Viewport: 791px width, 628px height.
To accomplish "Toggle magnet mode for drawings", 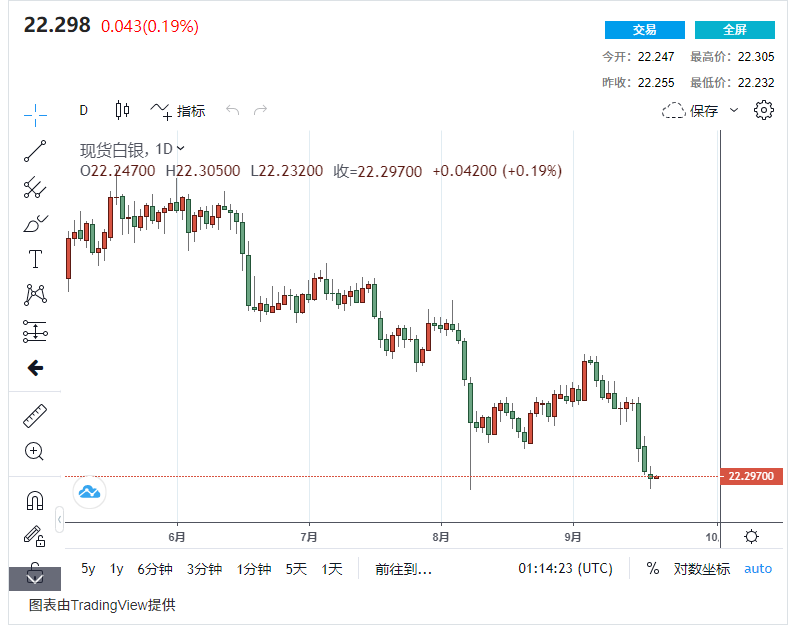I will pos(35,500).
